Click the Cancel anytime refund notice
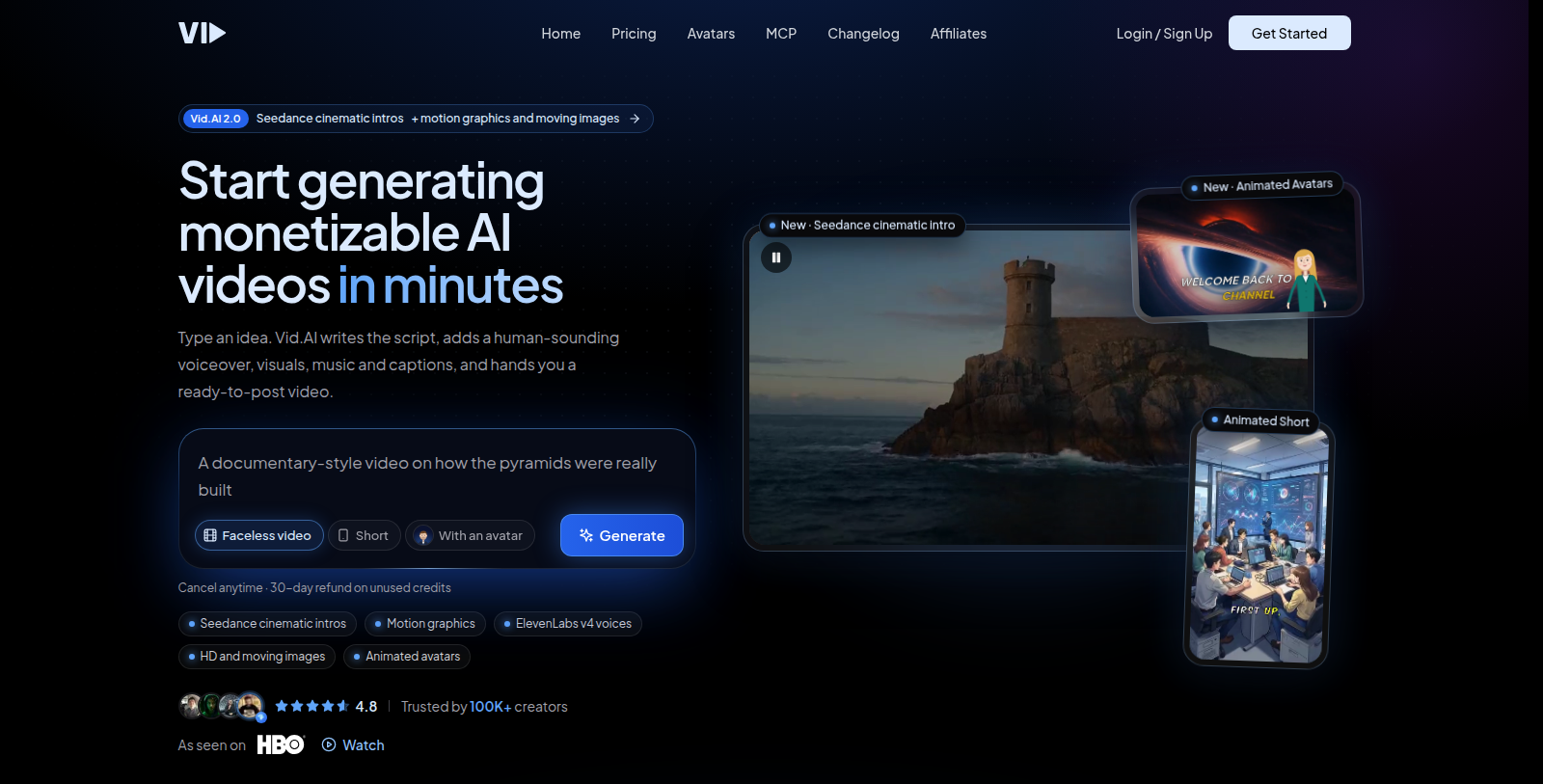 click(x=314, y=587)
